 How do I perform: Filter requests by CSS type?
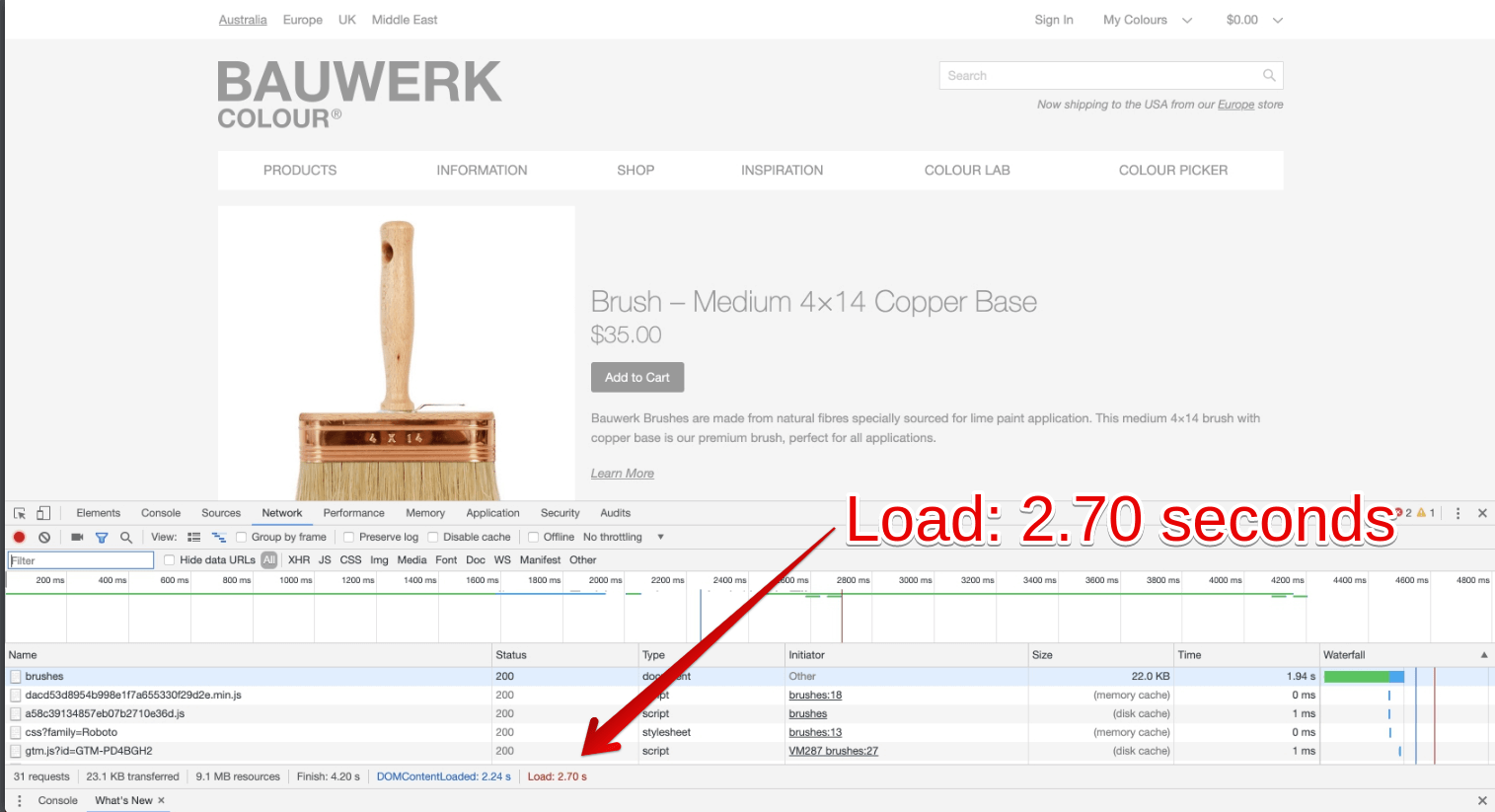[x=350, y=559]
